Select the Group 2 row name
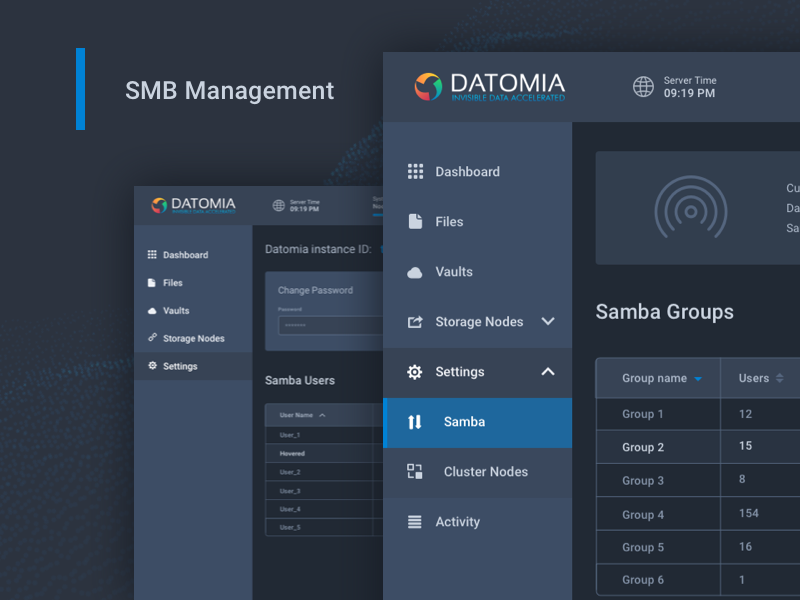The width and height of the screenshot is (800, 600). 643,447
